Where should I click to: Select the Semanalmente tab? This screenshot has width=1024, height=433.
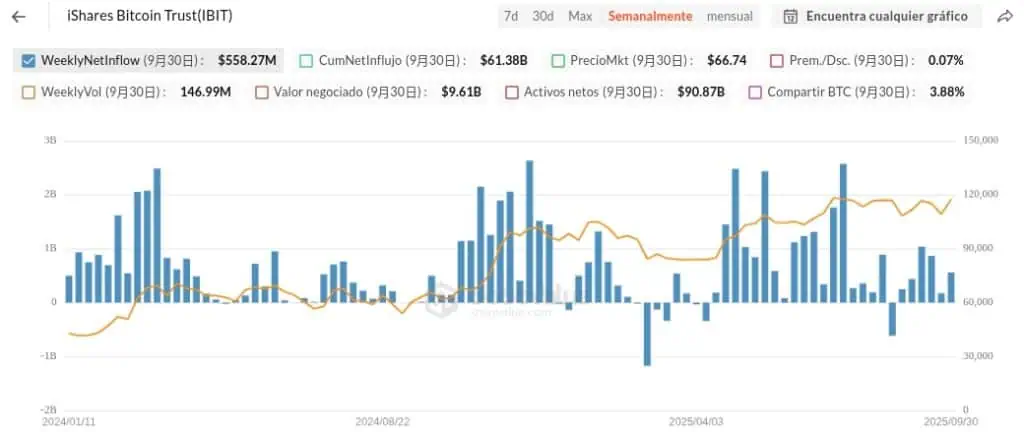point(650,17)
